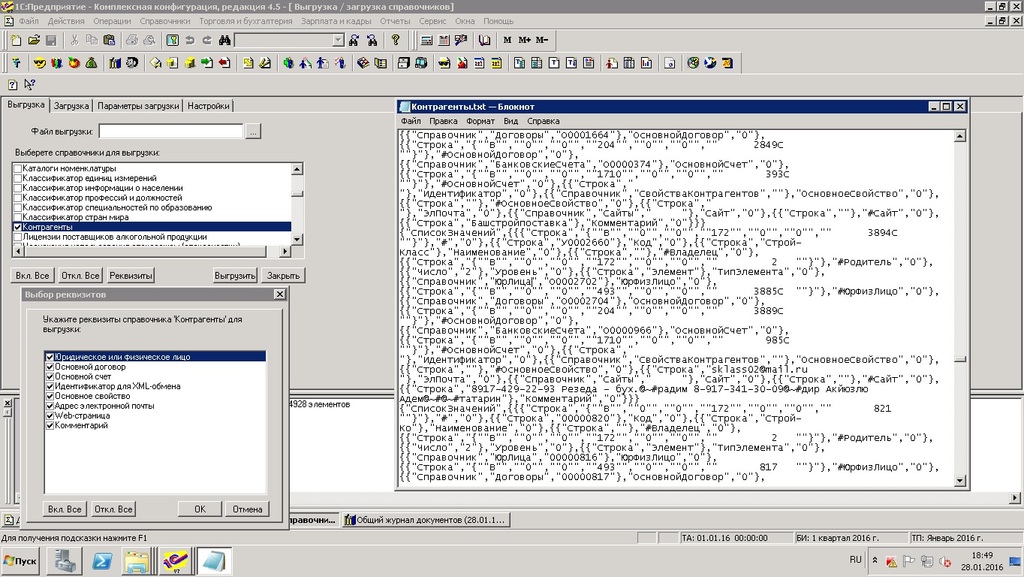Click the money bag toolbar icon
This screenshot has width=1024, height=577.
[91, 63]
